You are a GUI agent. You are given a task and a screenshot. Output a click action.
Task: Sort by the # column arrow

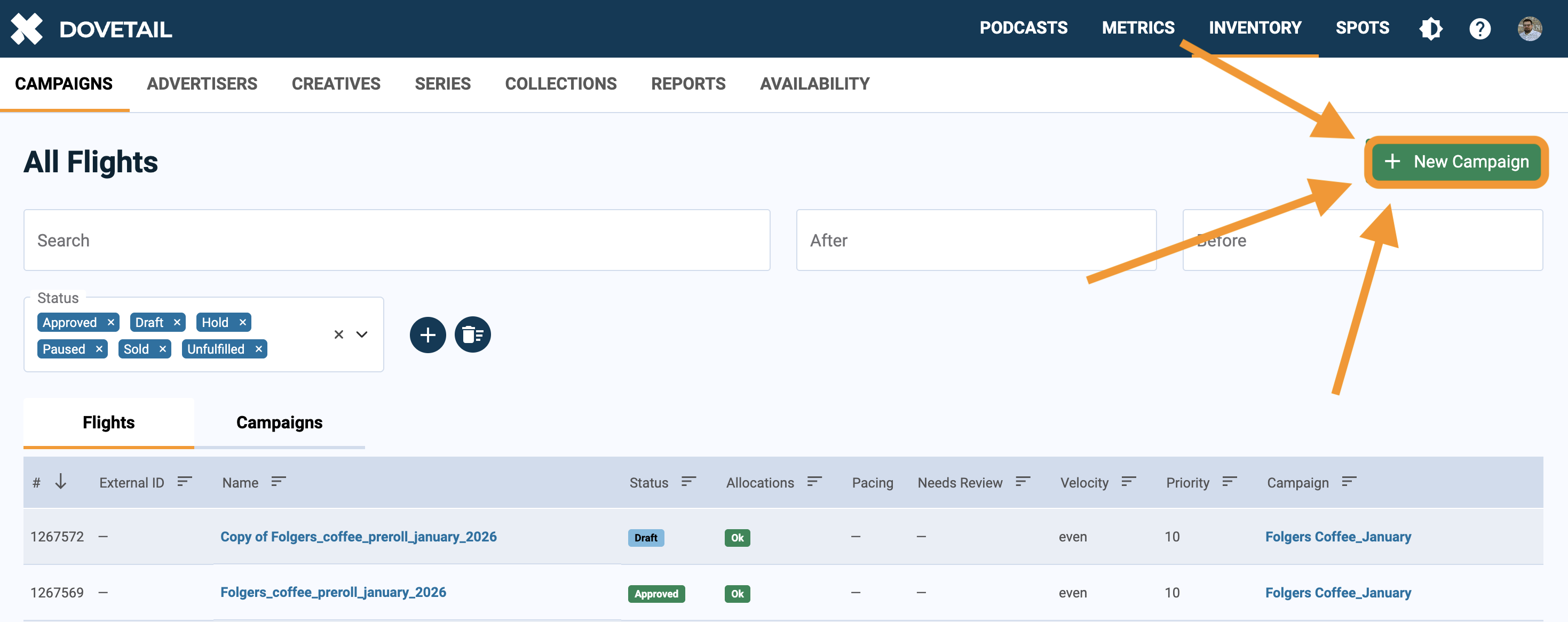[61, 482]
